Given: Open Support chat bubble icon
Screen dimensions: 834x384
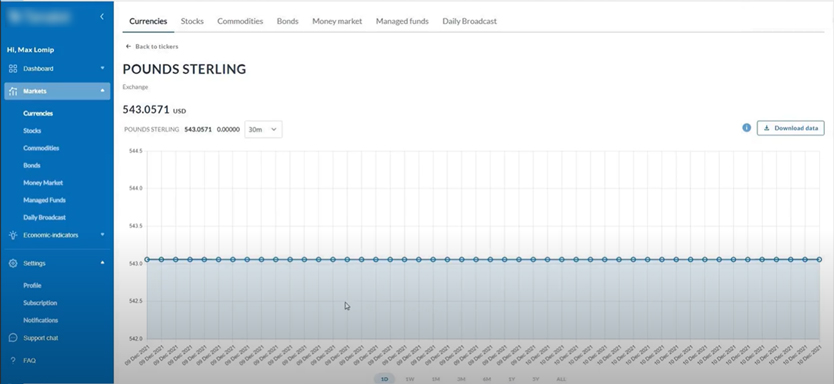Looking at the screenshot, I should pos(13,338).
